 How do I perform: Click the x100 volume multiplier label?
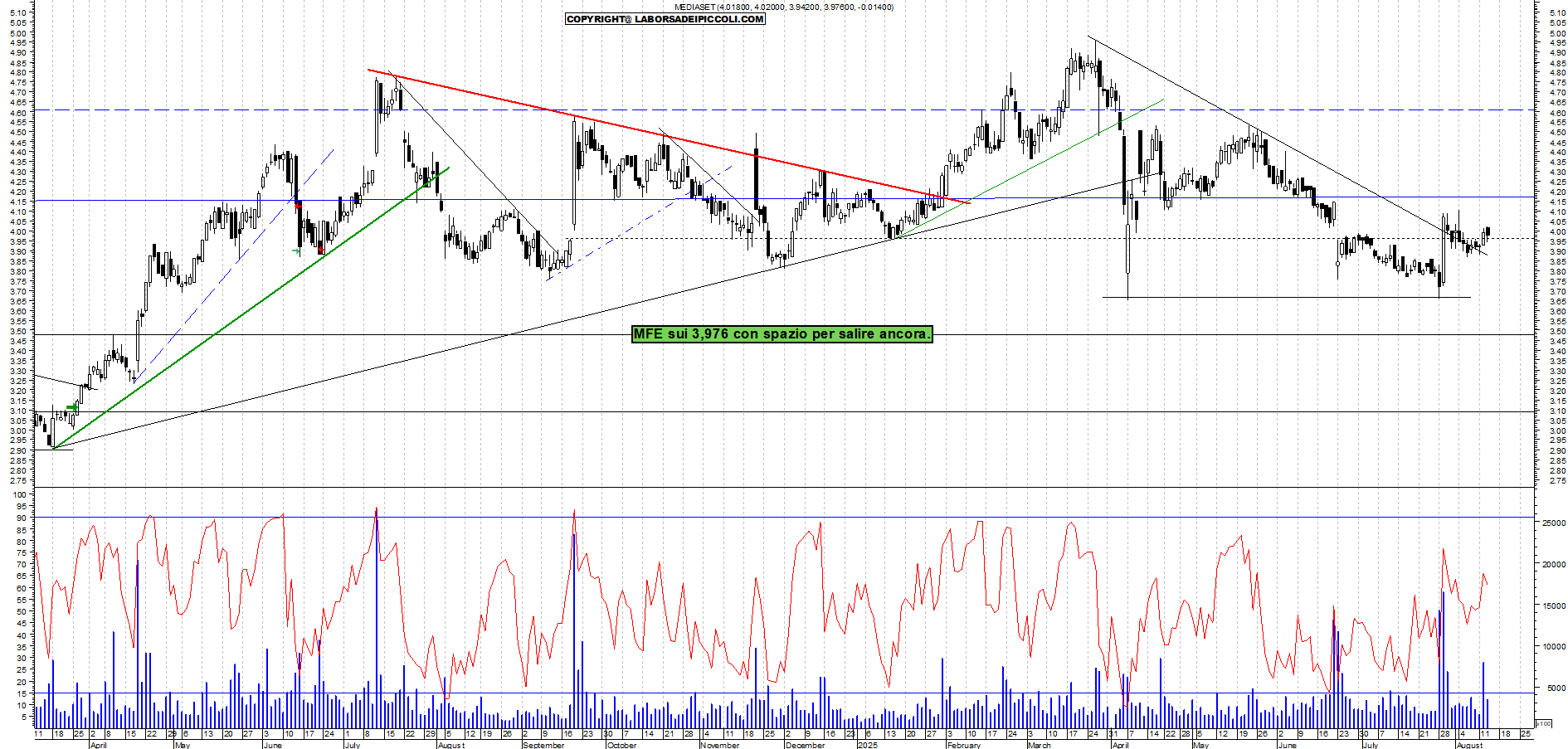tap(1543, 723)
